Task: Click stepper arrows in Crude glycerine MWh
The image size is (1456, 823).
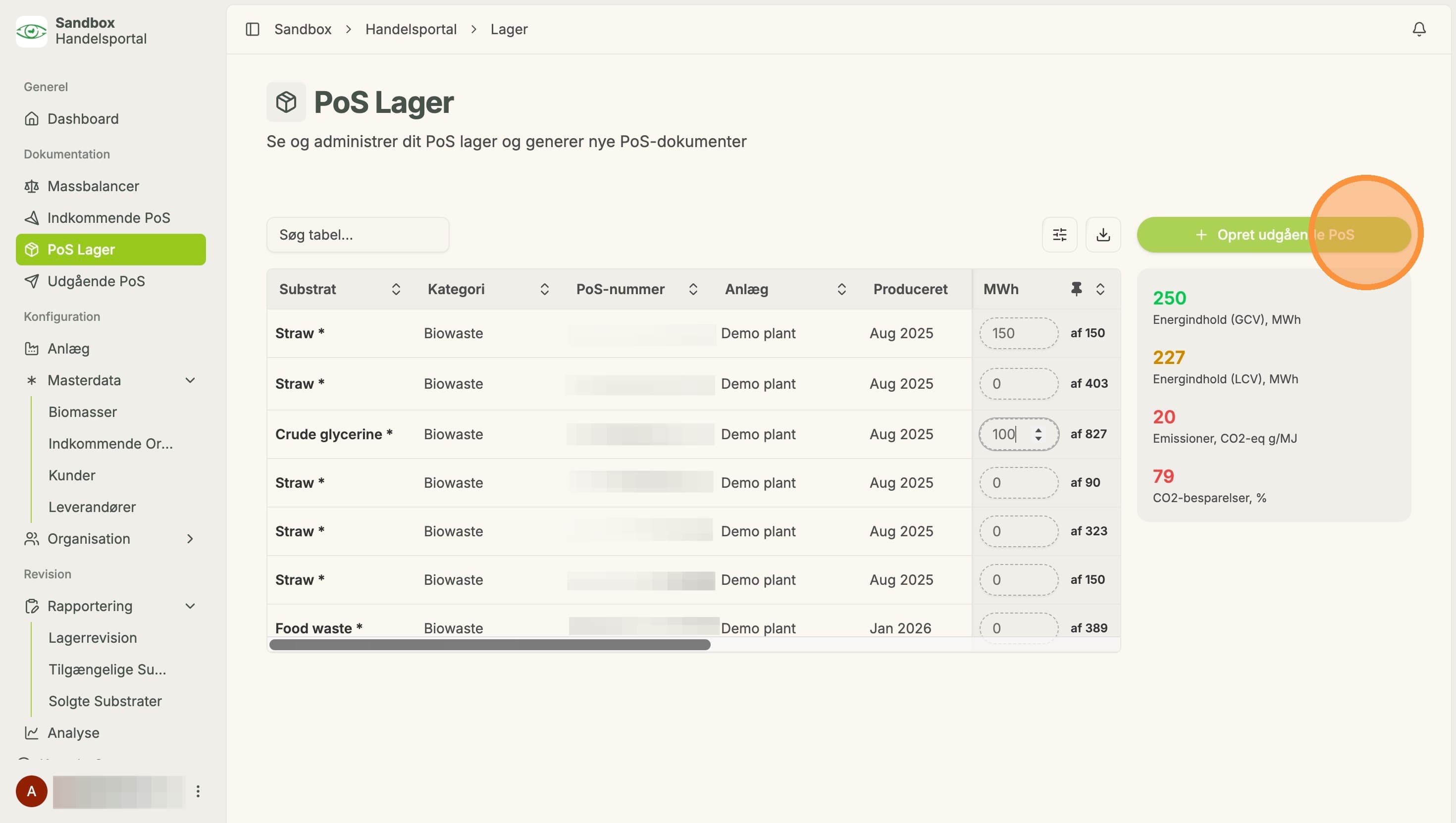Action: pos(1039,434)
